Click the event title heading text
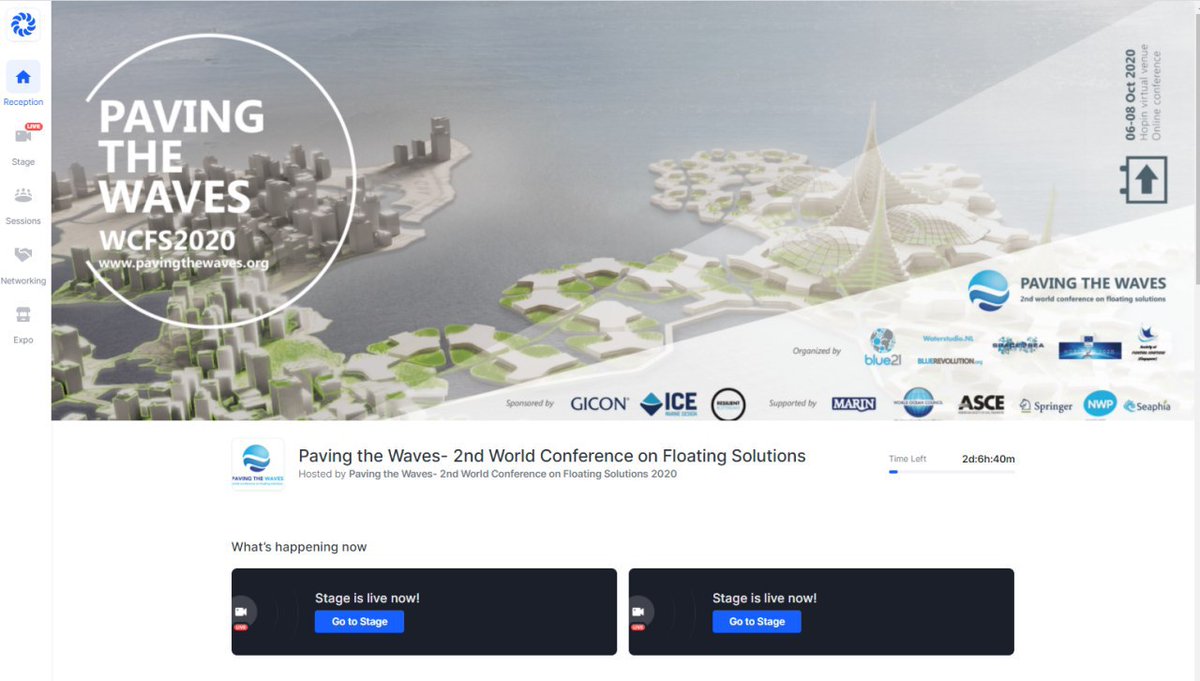 (x=552, y=456)
